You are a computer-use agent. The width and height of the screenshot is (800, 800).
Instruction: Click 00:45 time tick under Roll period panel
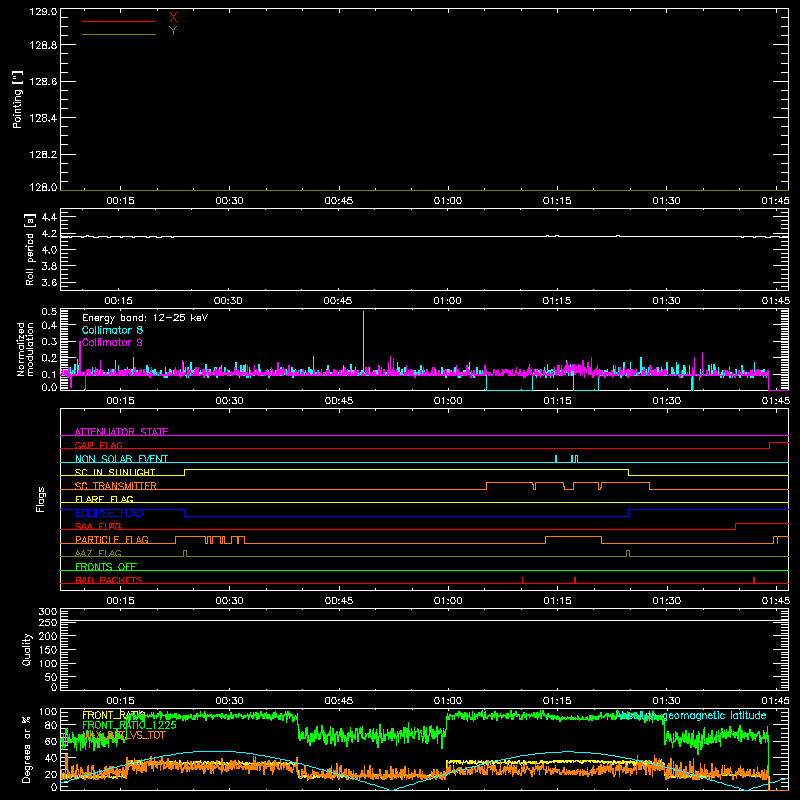click(x=338, y=301)
